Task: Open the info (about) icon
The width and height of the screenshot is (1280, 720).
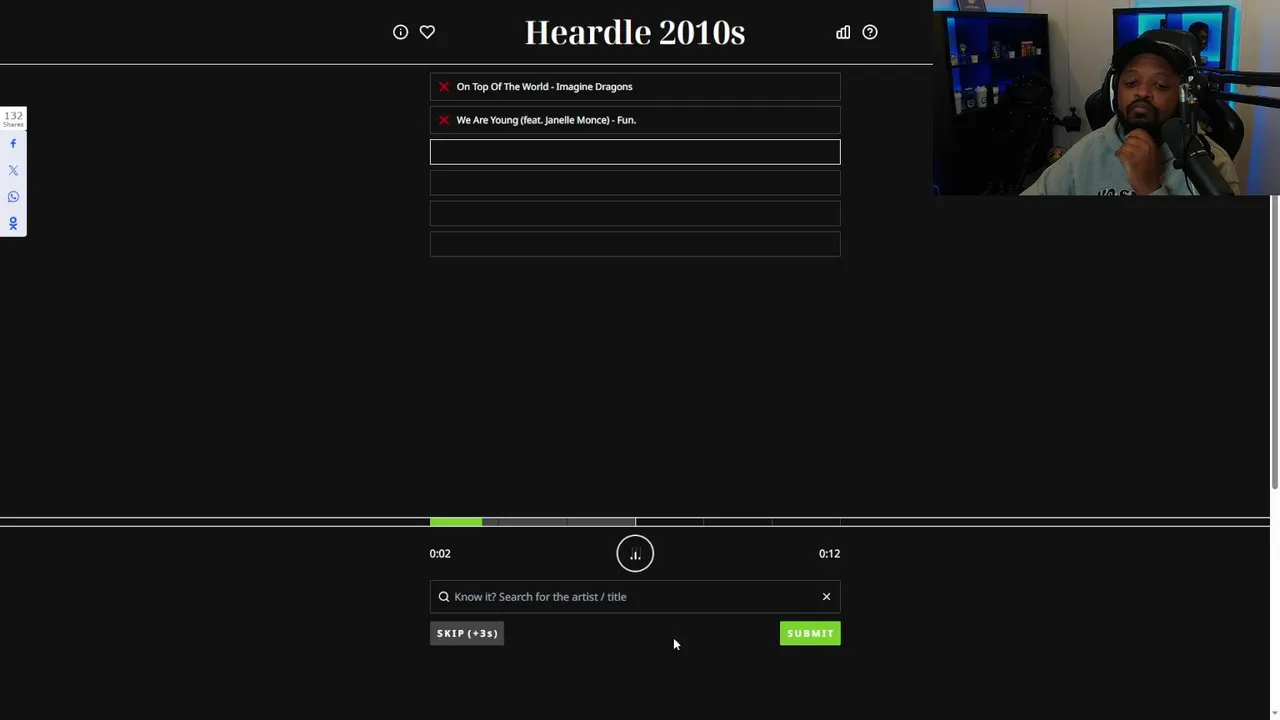Action: click(400, 32)
